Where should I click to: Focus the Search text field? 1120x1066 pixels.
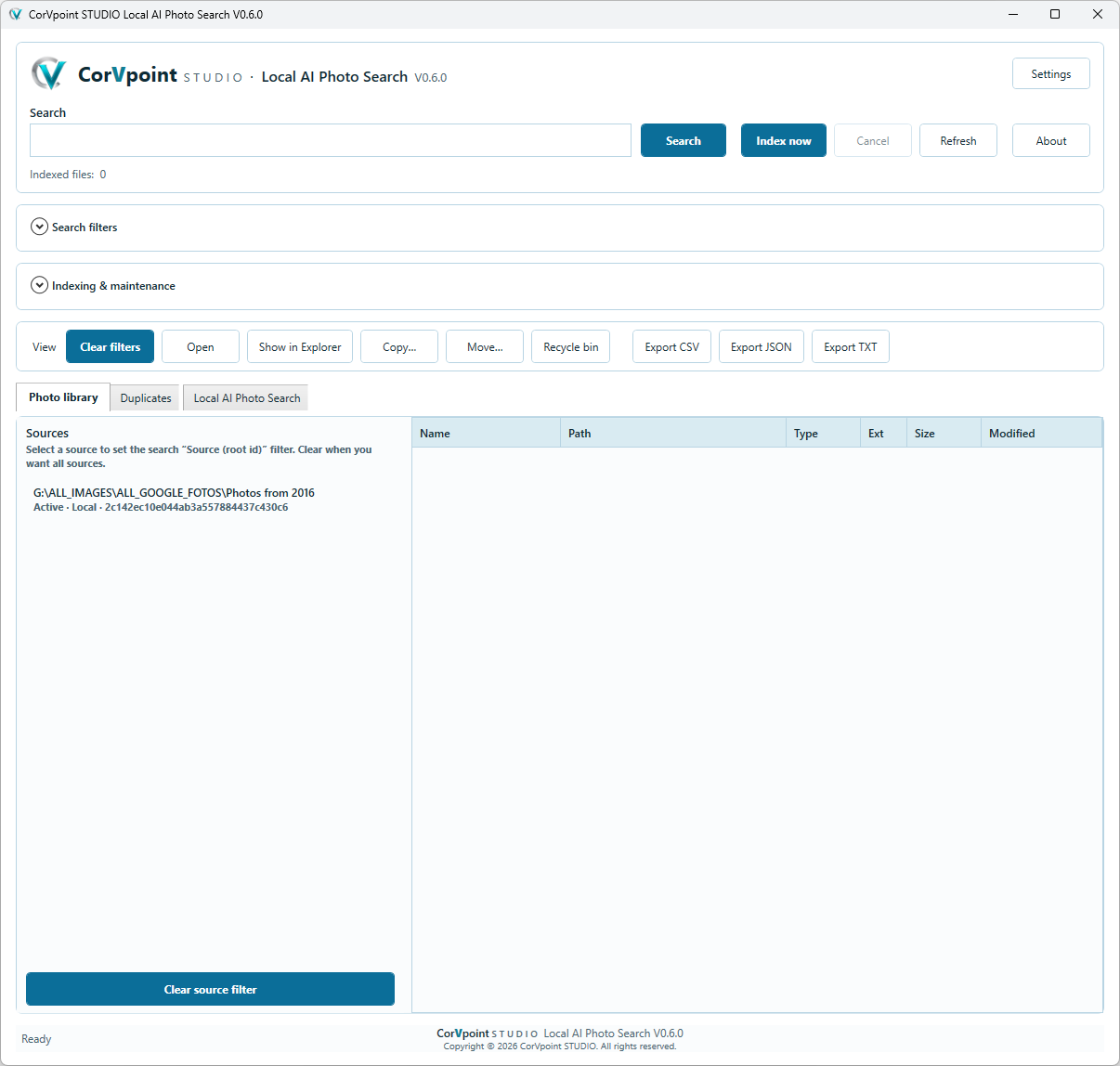(x=331, y=140)
